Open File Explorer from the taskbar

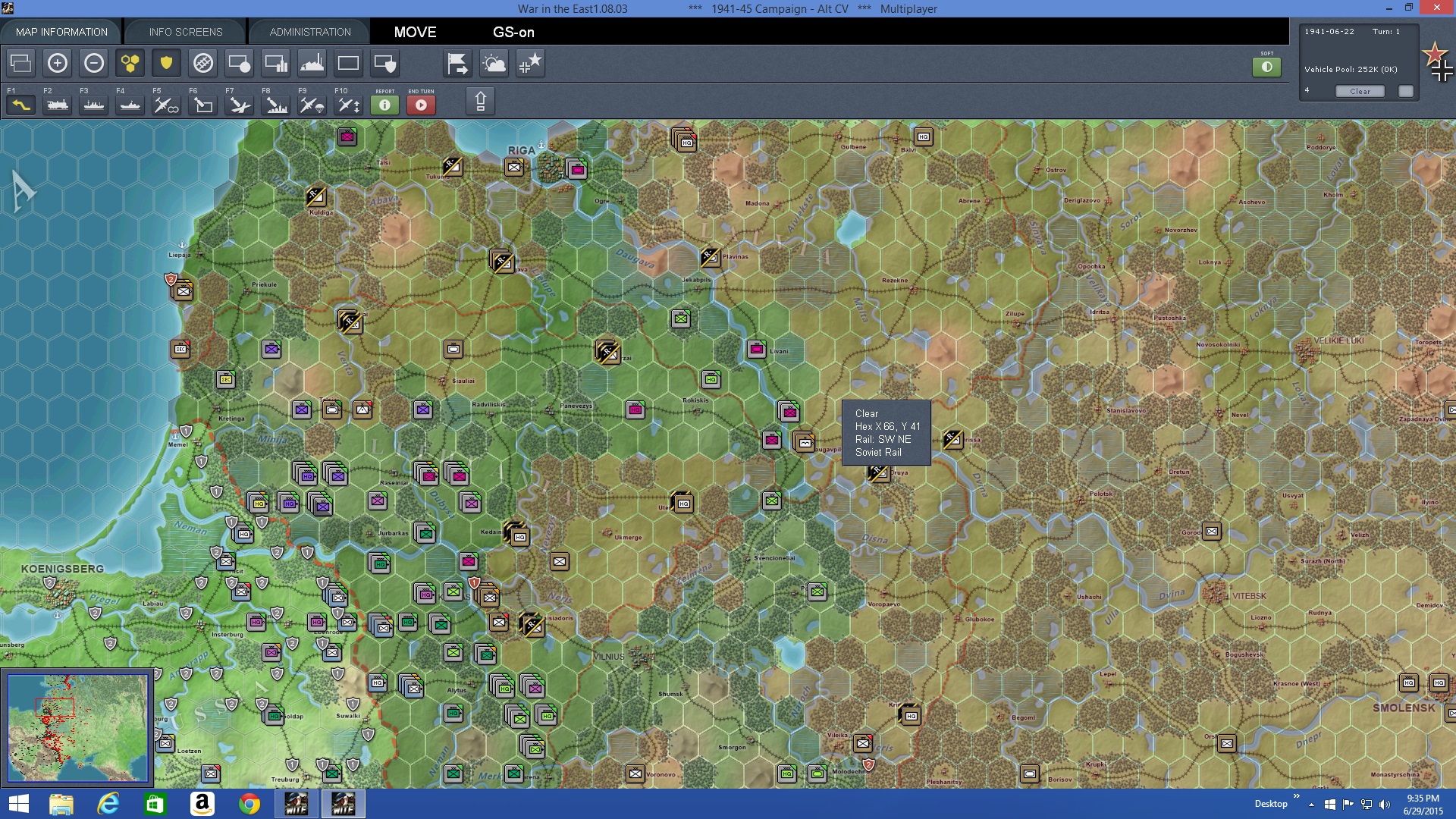(61, 804)
